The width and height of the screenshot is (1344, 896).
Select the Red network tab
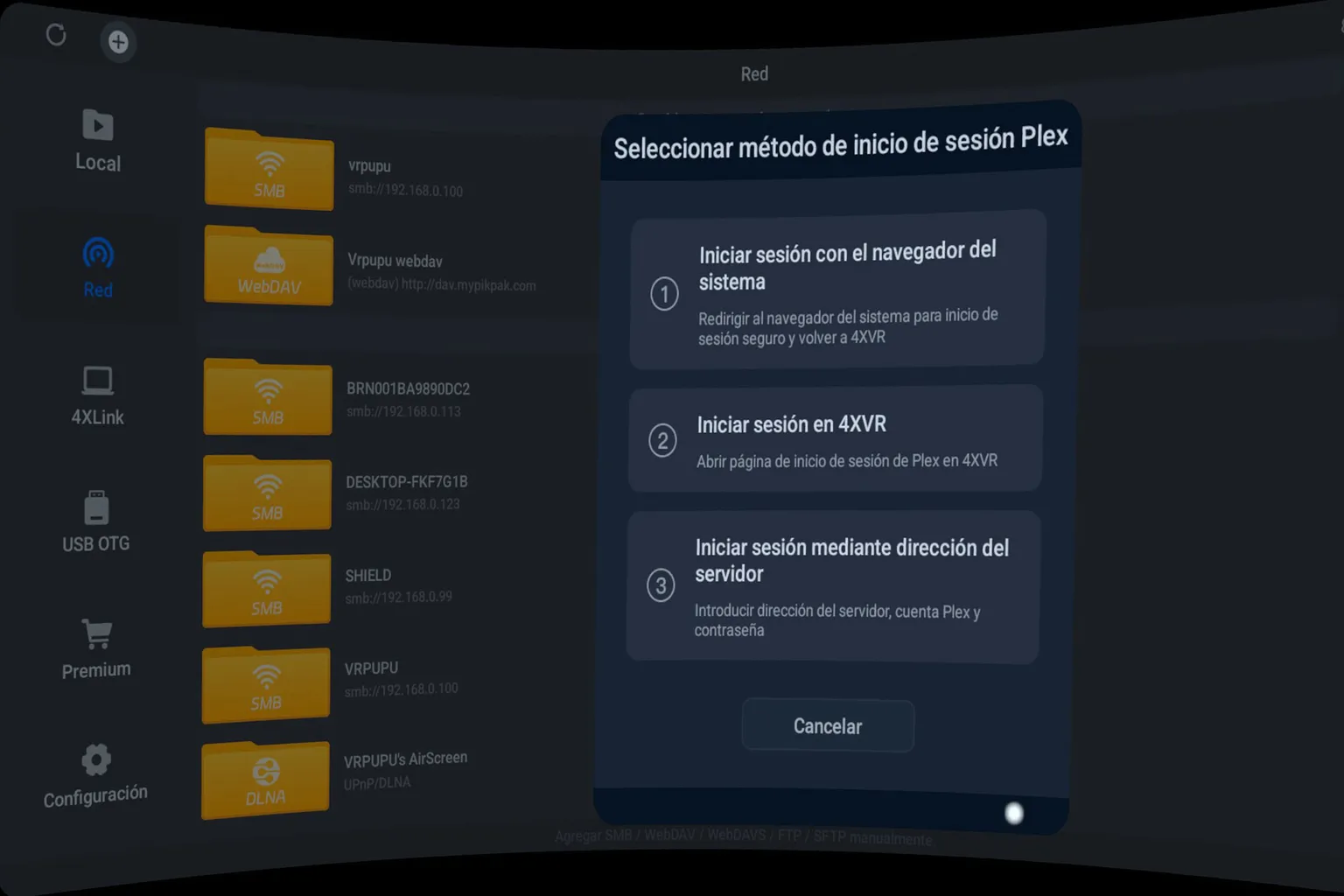[98, 268]
